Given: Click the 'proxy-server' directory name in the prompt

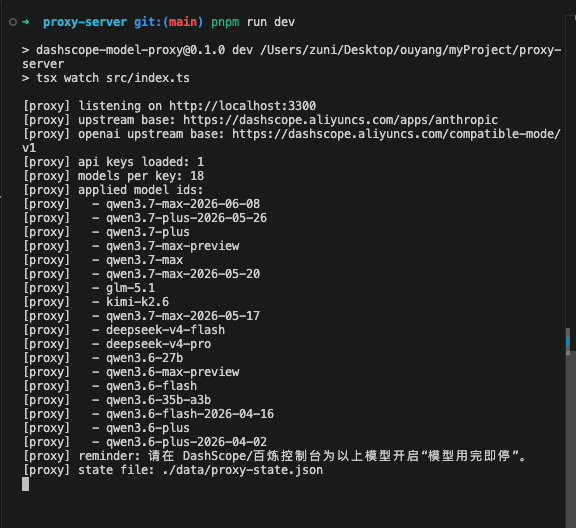Looking at the screenshot, I should (x=85, y=22).
